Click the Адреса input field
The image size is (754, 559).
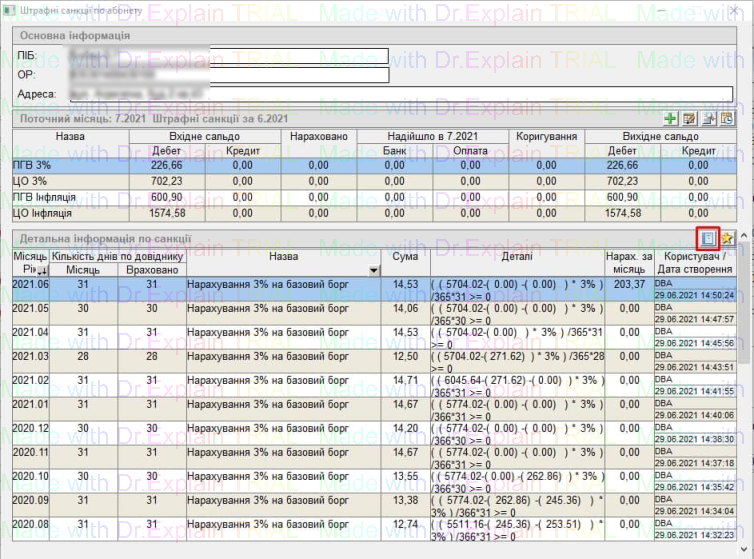point(400,95)
